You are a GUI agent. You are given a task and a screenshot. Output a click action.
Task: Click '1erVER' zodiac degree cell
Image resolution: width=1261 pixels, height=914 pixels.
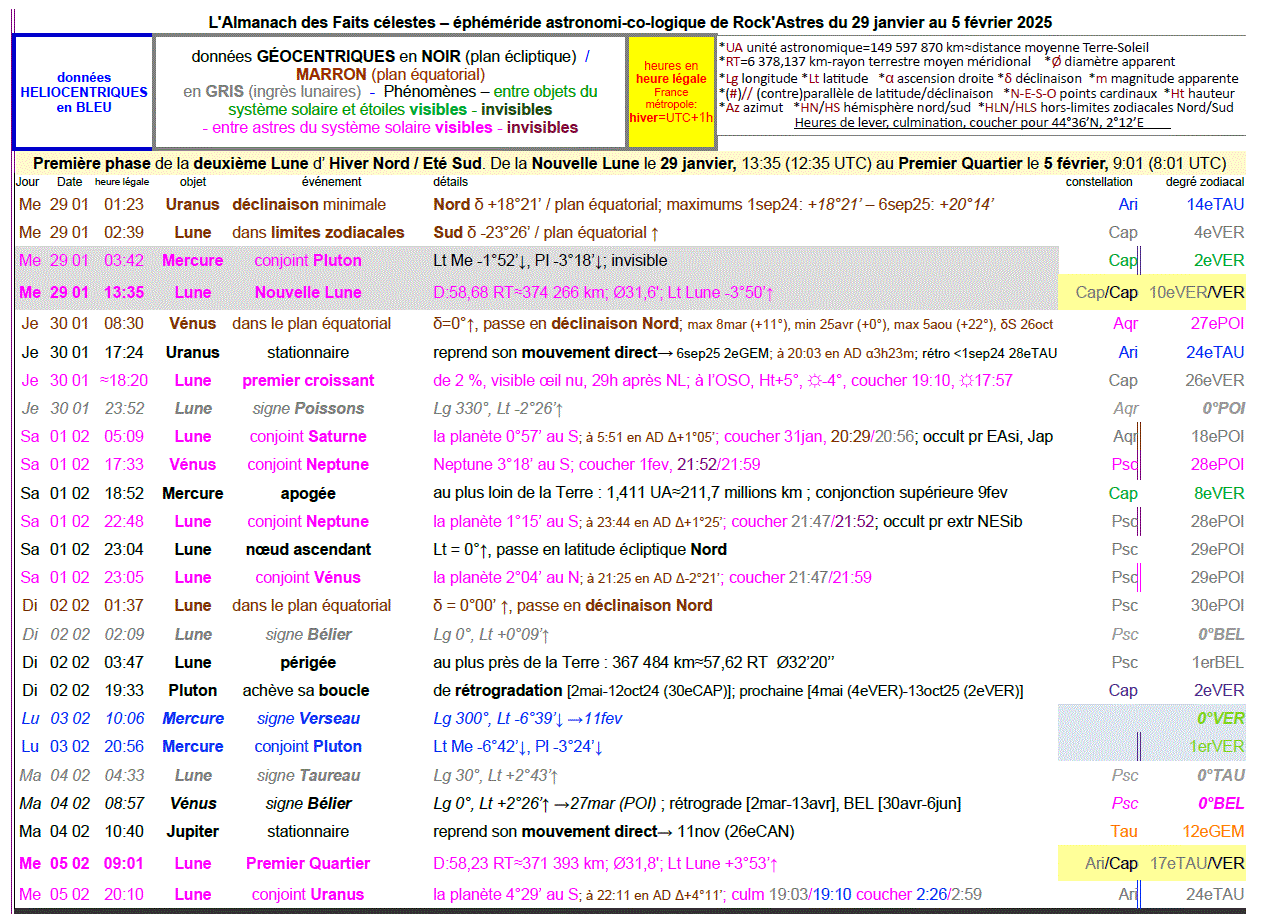click(1217, 746)
